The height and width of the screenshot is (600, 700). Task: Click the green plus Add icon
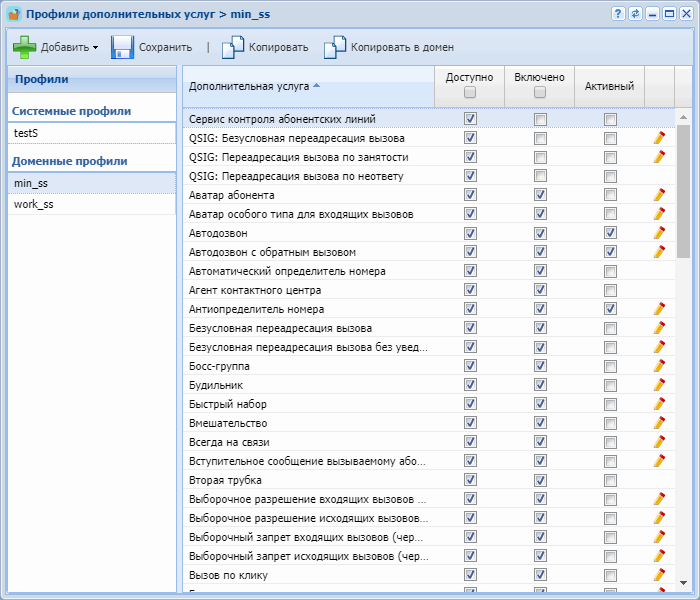coord(24,47)
